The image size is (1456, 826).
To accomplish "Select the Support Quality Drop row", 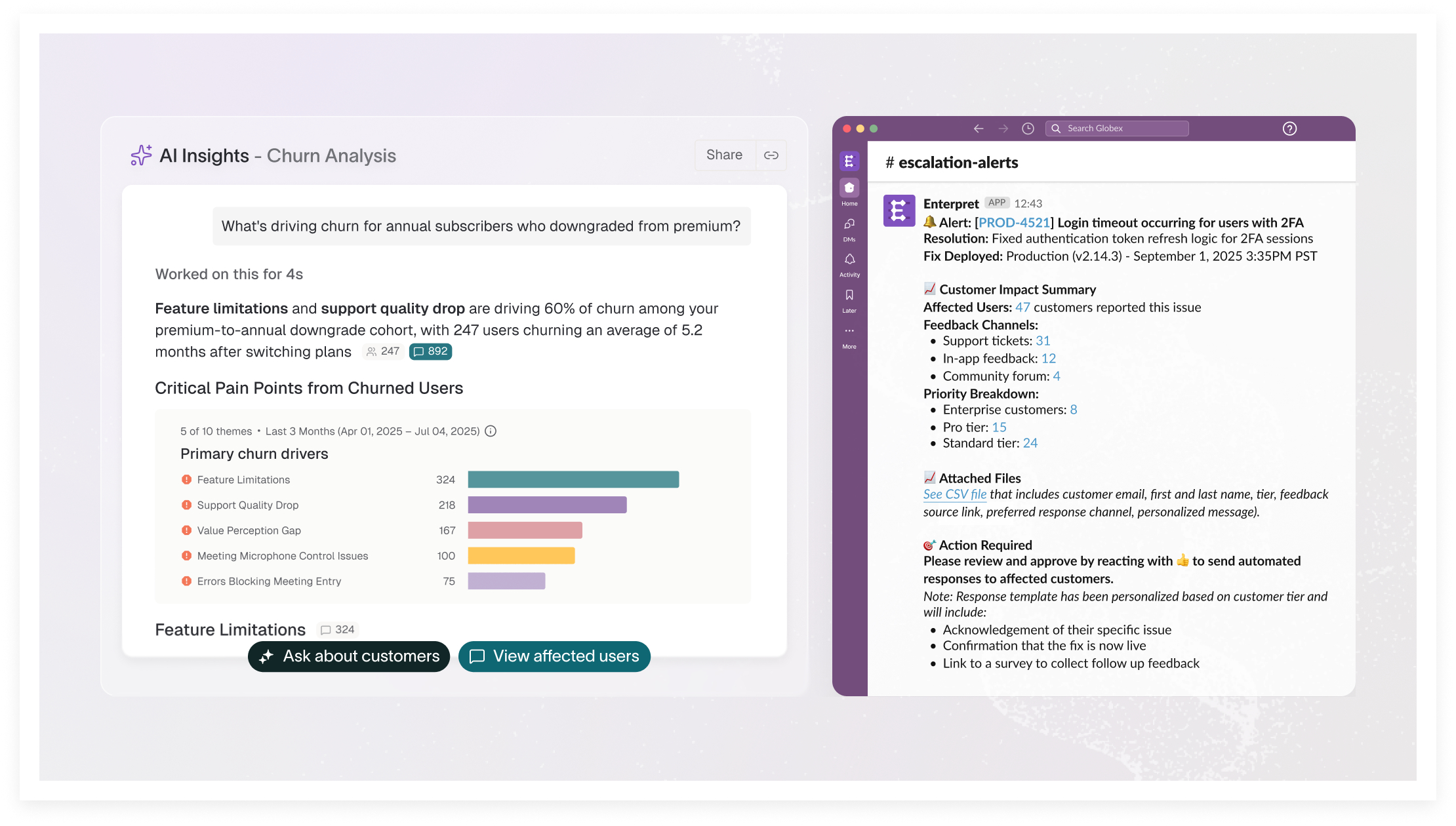I will pos(248,505).
